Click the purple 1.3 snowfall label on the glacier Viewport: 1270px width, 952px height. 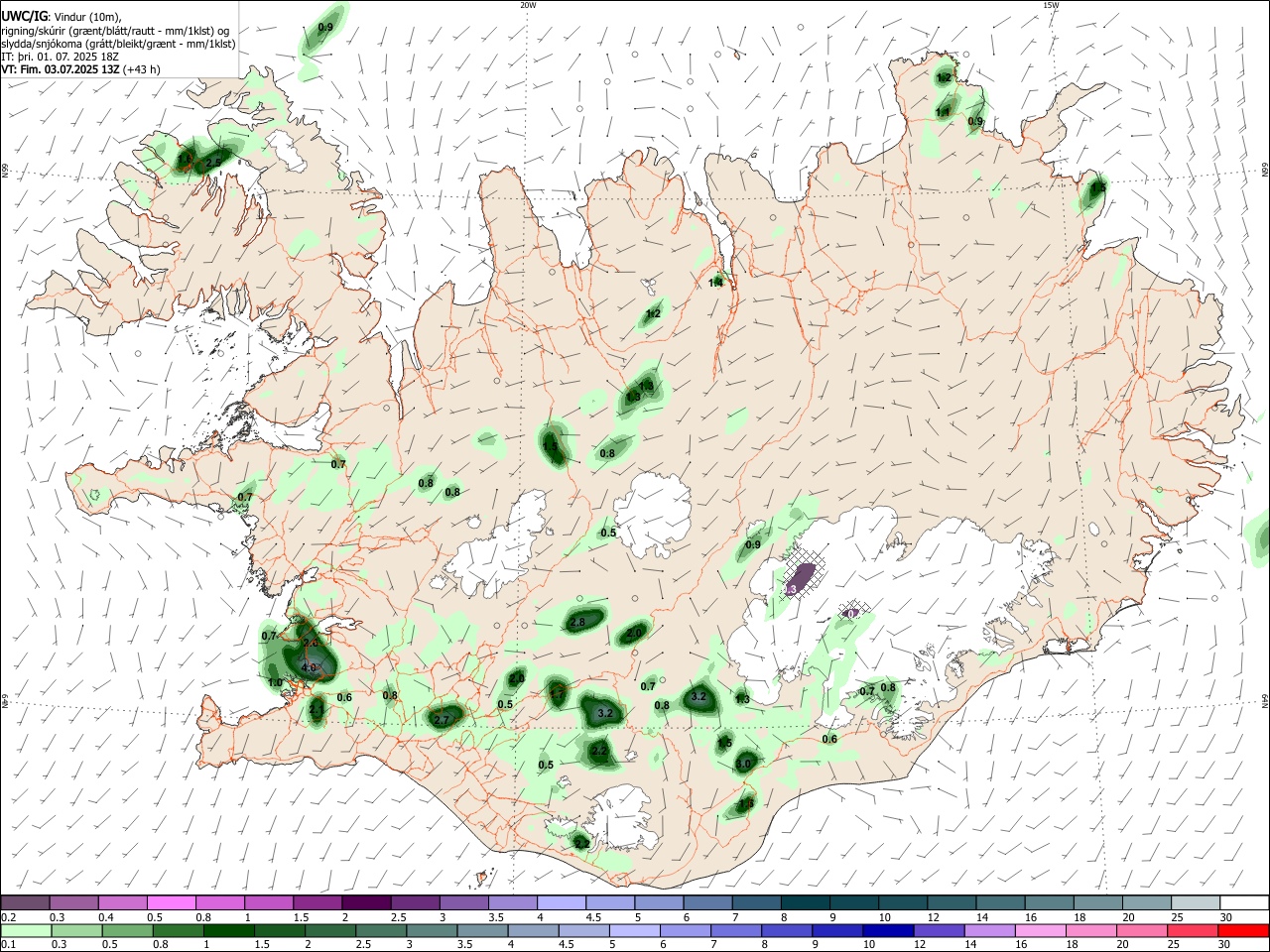[792, 589]
